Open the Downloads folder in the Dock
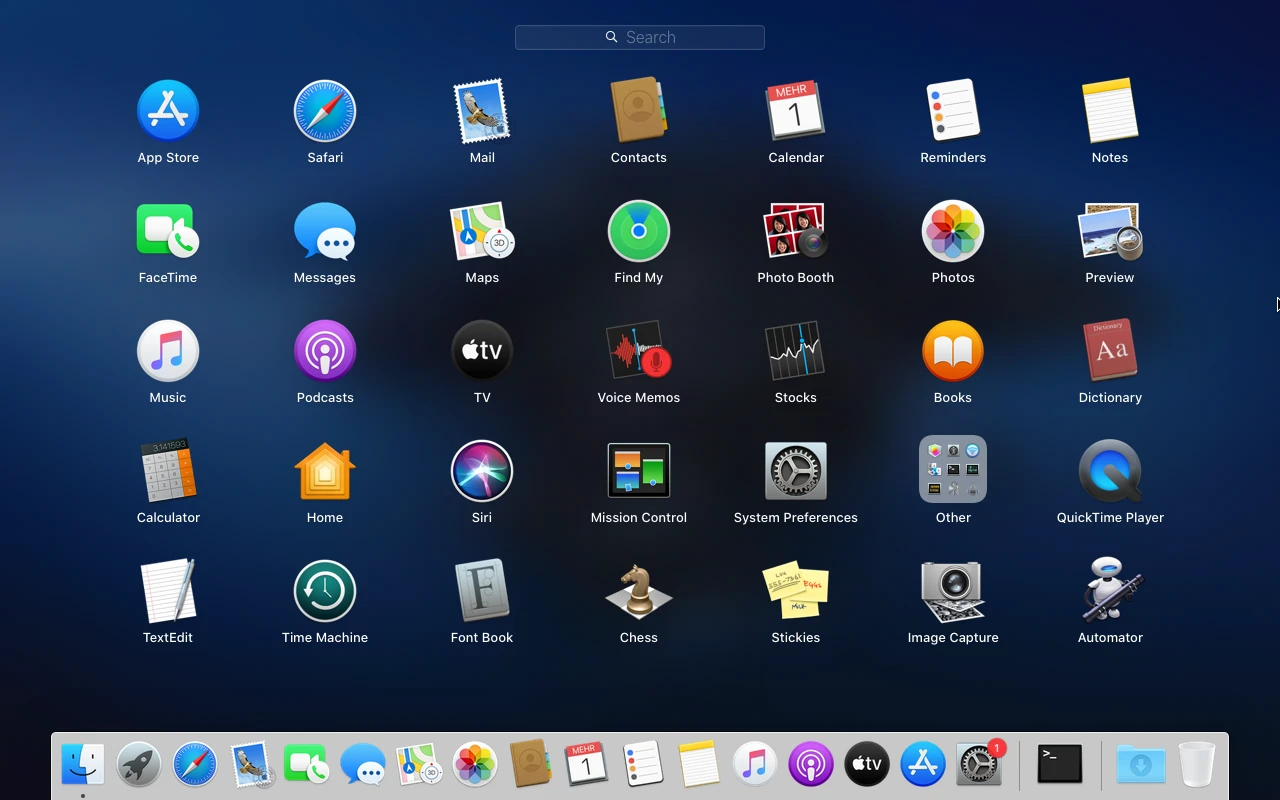This screenshot has height=800, width=1280. (1141, 765)
